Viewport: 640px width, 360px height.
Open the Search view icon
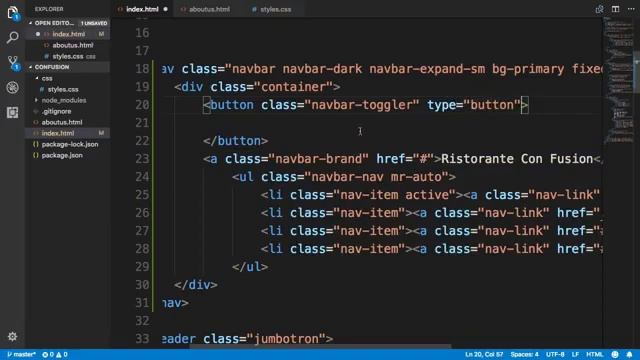[x=13, y=38]
